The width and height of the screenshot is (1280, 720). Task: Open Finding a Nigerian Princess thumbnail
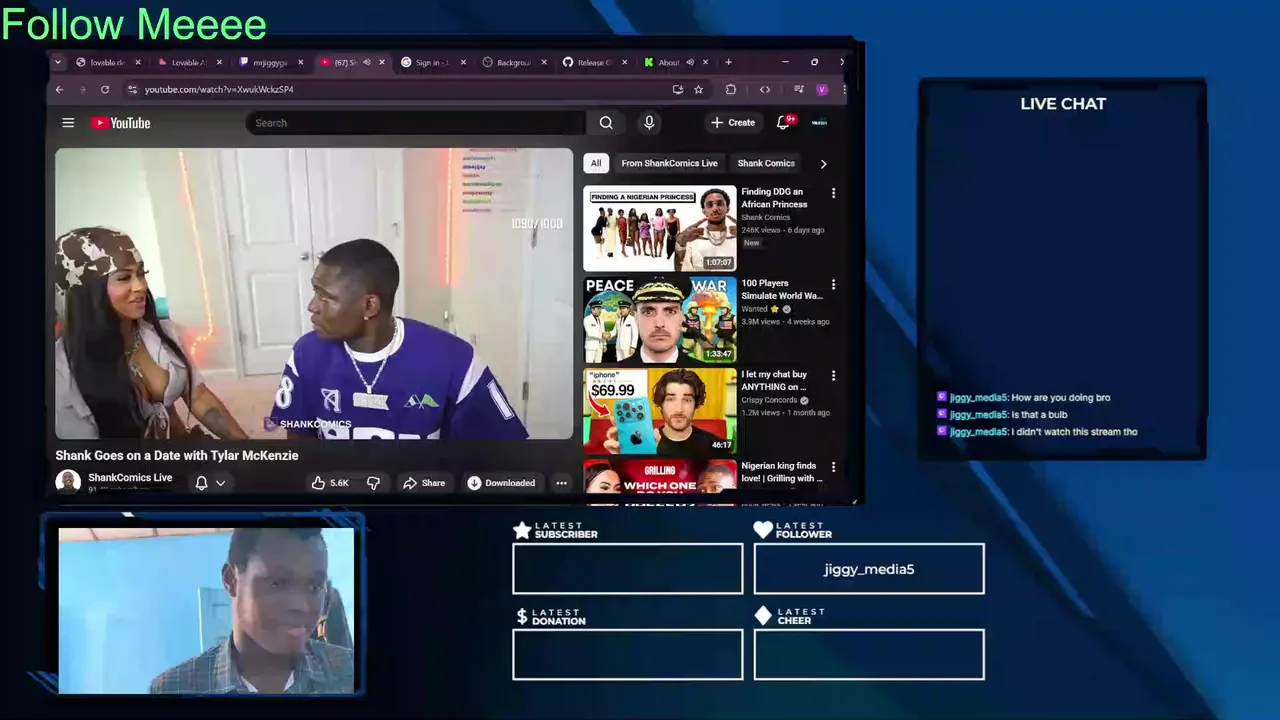tap(660, 228)
